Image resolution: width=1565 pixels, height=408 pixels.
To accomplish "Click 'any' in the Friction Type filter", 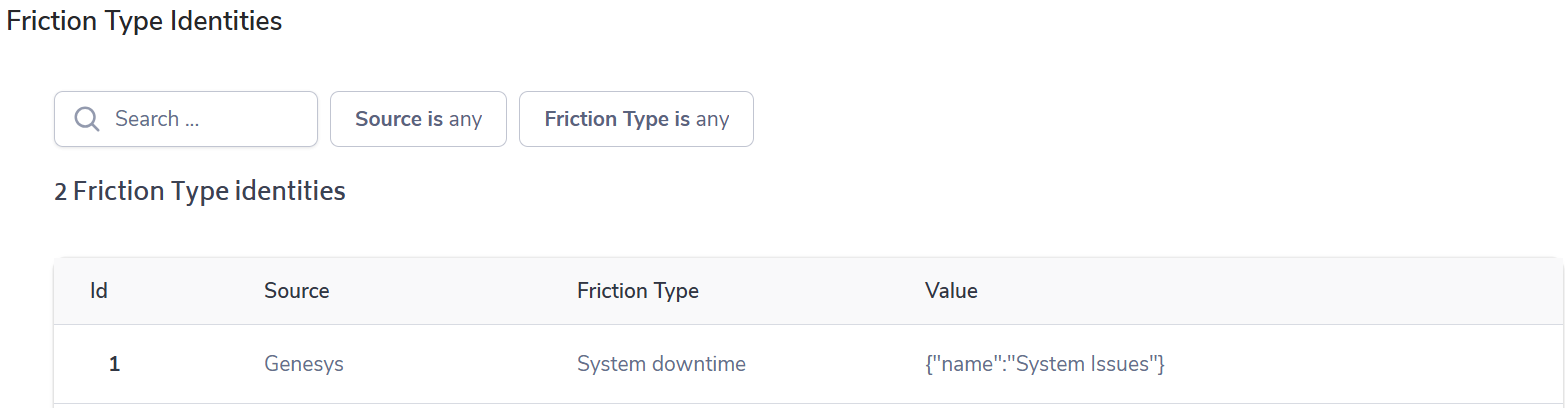I will 712,119.
